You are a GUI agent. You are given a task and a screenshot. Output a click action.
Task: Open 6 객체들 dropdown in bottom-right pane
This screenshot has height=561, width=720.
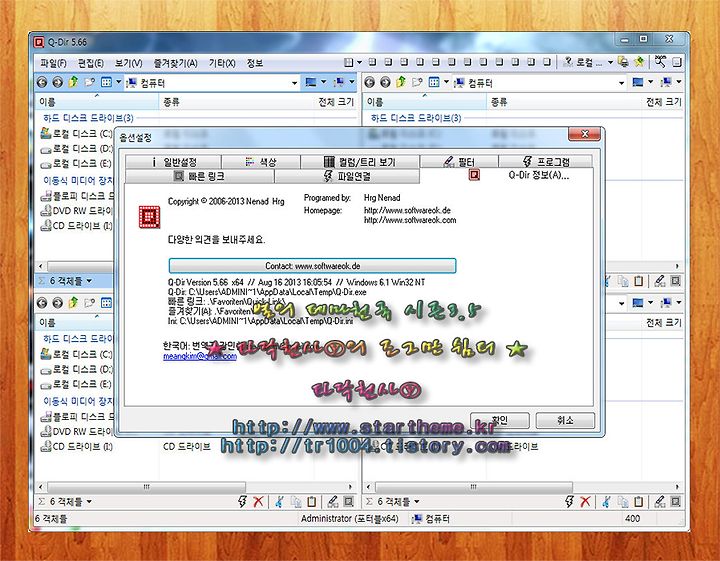tap(417, 501)
